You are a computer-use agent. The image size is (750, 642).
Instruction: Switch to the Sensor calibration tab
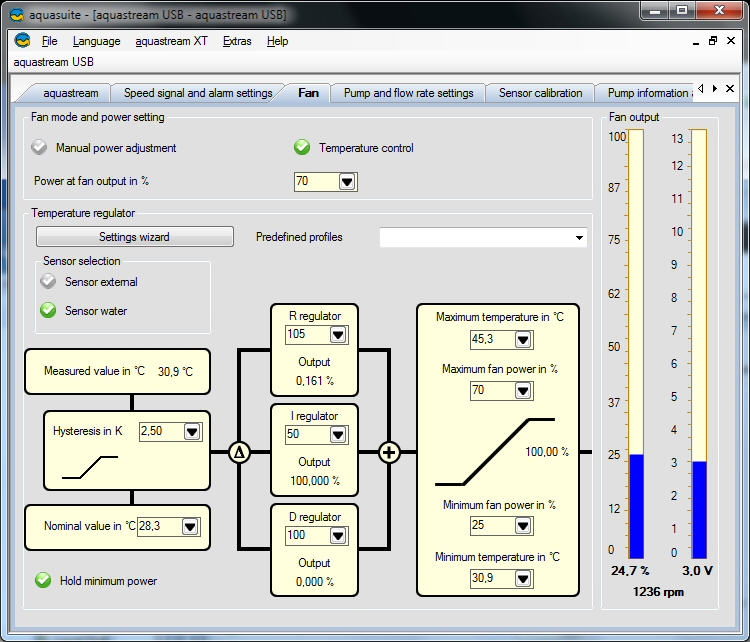point(540,93)
